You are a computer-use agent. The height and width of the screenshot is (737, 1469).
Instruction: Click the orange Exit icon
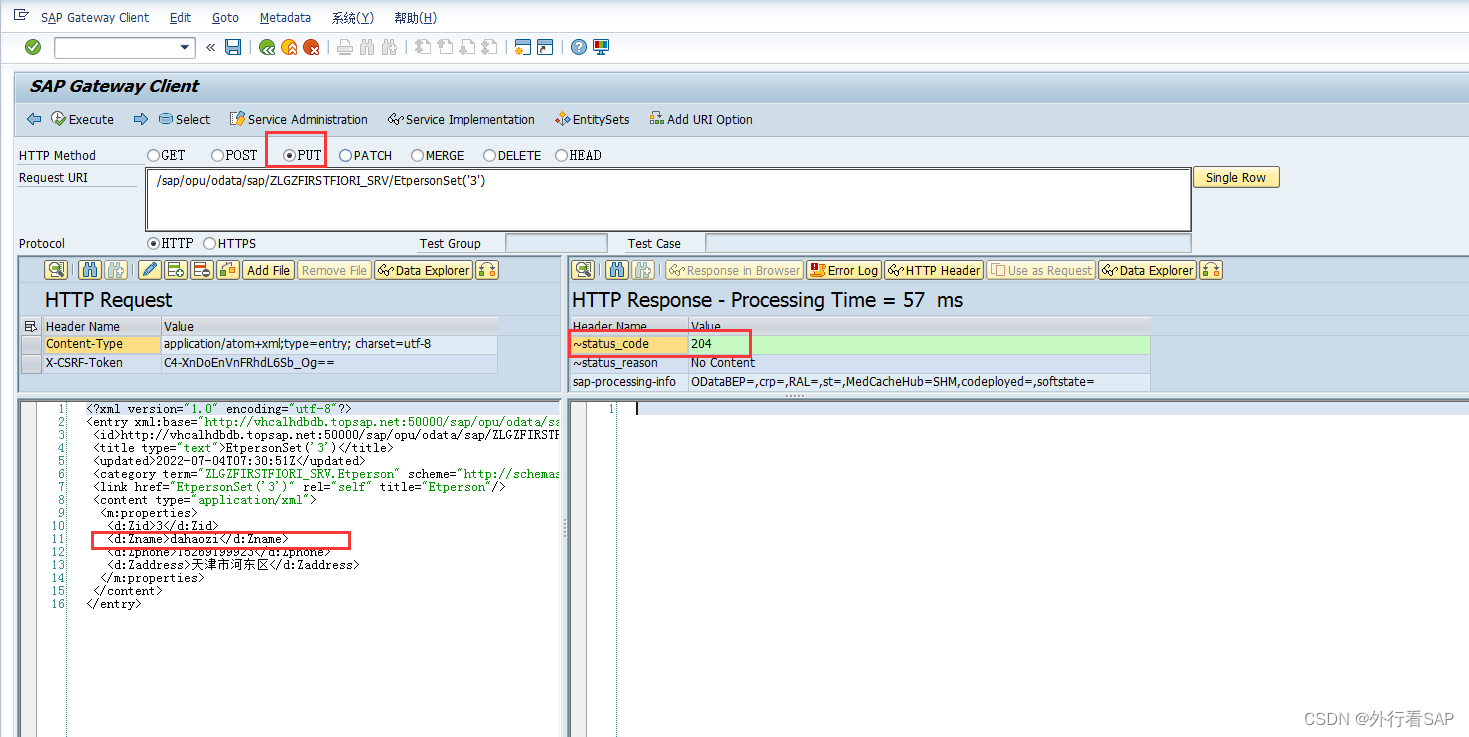click(x=289, y=47)
